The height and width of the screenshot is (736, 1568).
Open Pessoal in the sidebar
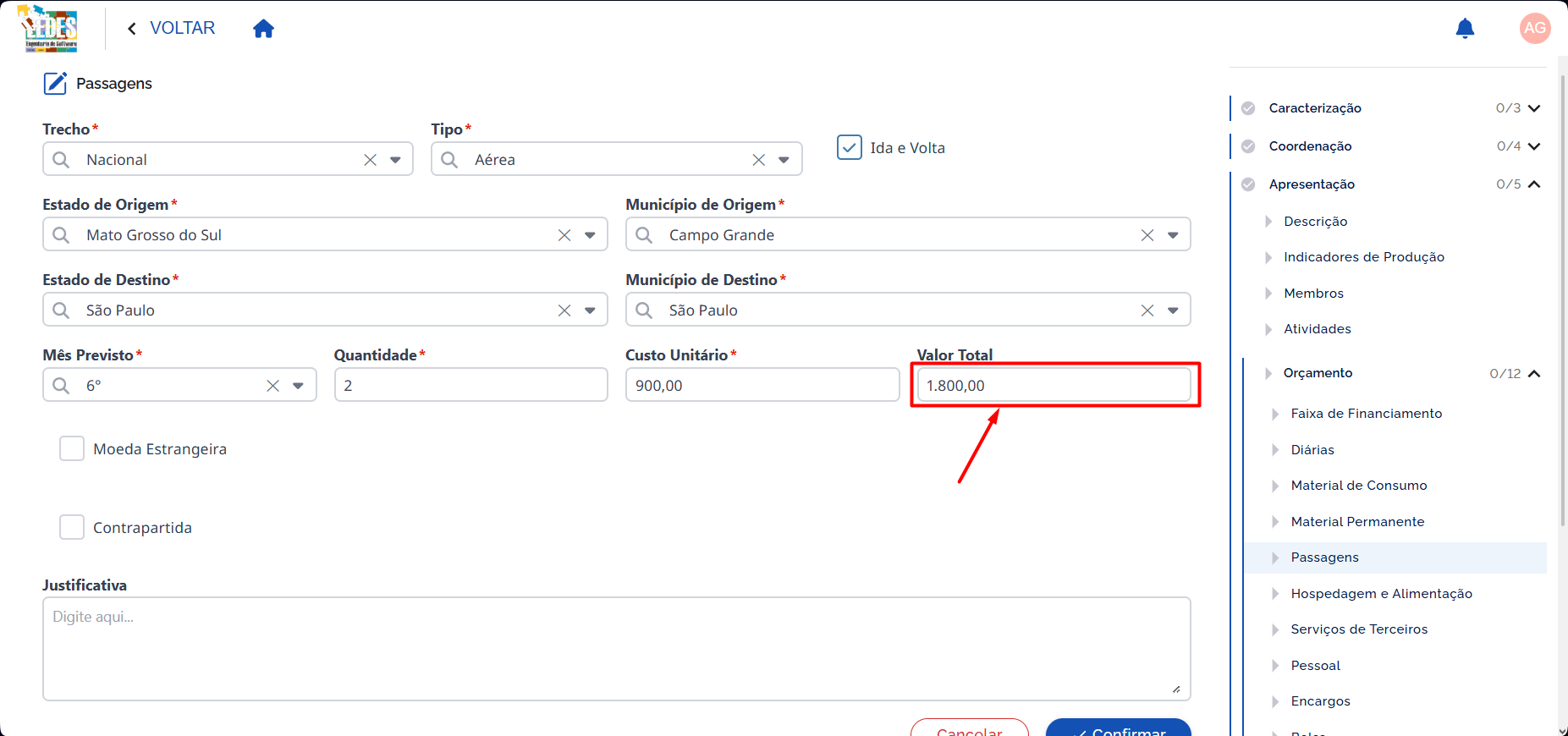point(1315,666)
